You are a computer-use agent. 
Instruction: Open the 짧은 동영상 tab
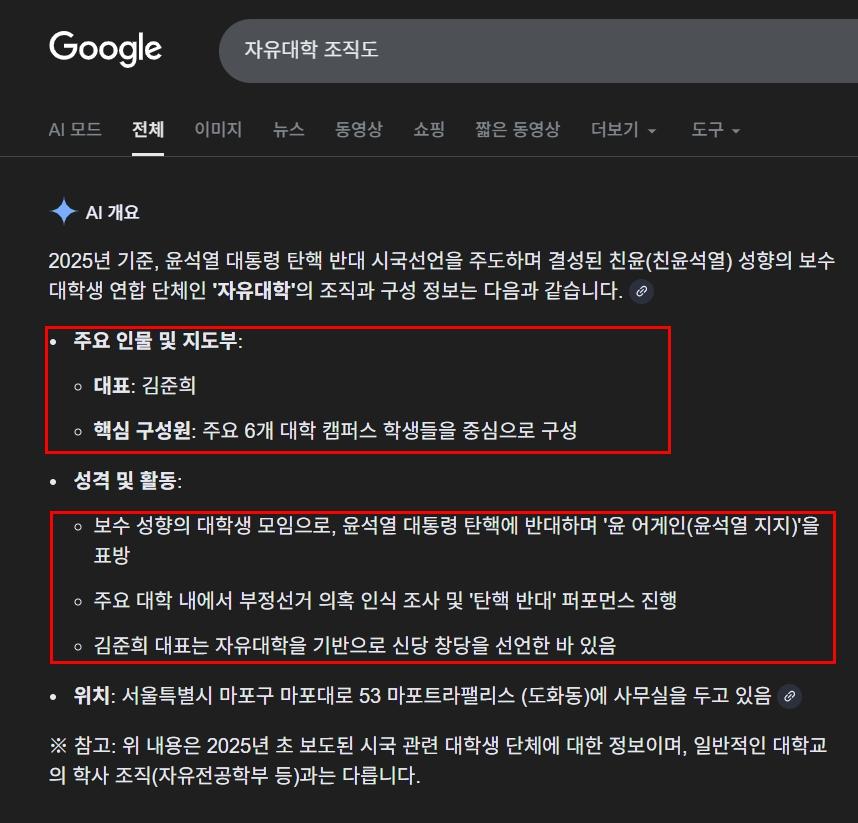tap(518, 130)
